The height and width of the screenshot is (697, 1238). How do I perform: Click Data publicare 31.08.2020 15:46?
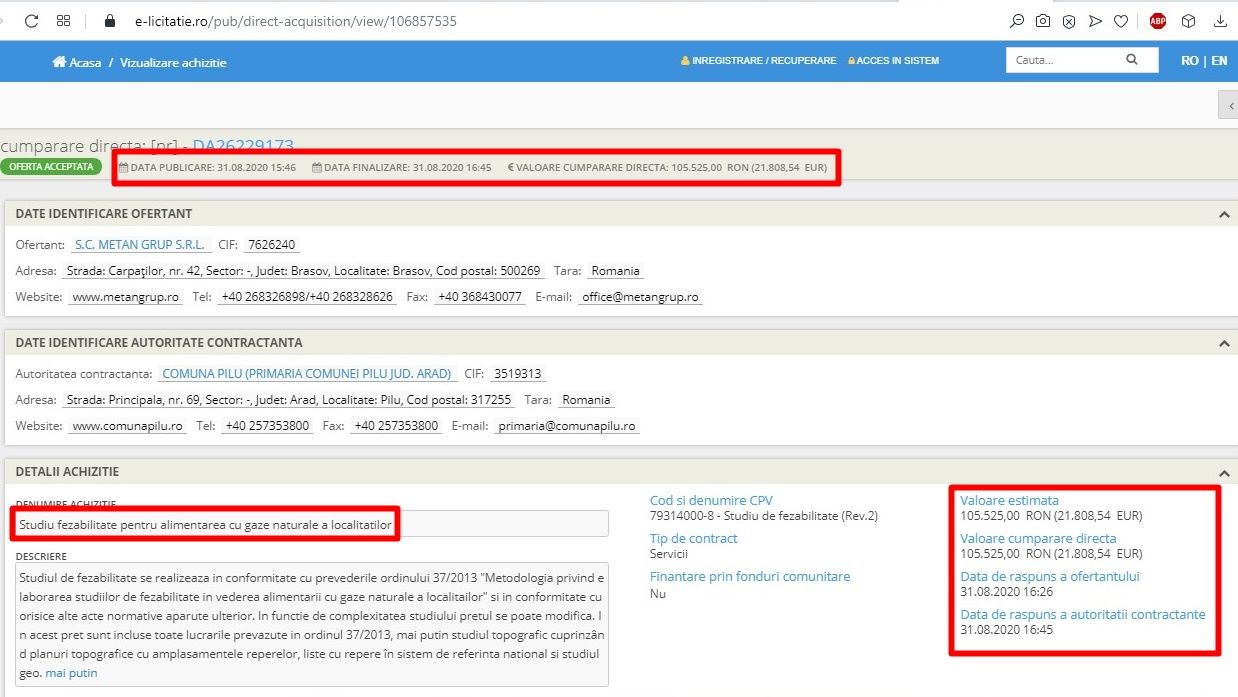pyautogui.click(x=207, y=167)
